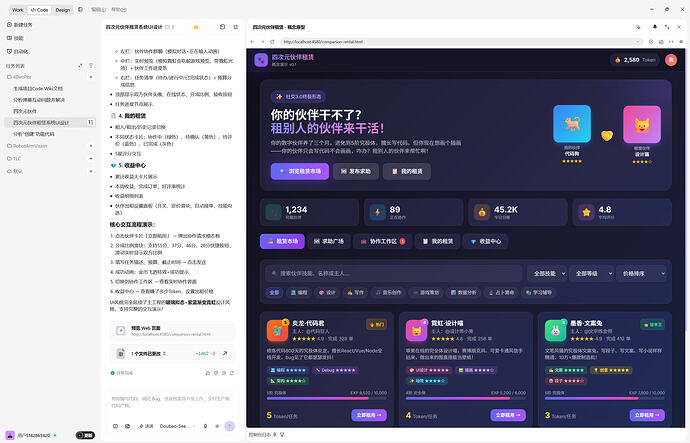The width and height of the screenshot is (690, 443).
Task: Click the 我的租赁 hero button
Action: click(x=407, y=171)
